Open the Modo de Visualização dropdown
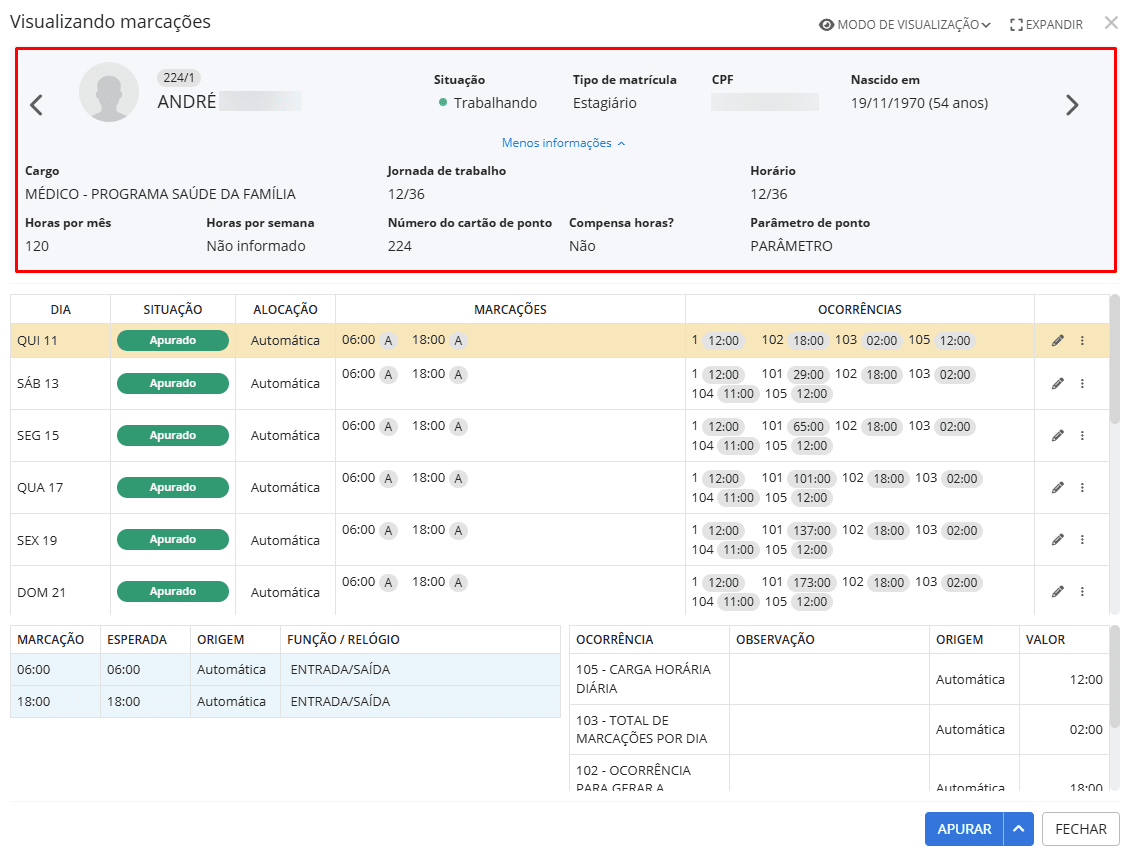The height and width of the screenshot is (852, 1128). pos(905,25)
